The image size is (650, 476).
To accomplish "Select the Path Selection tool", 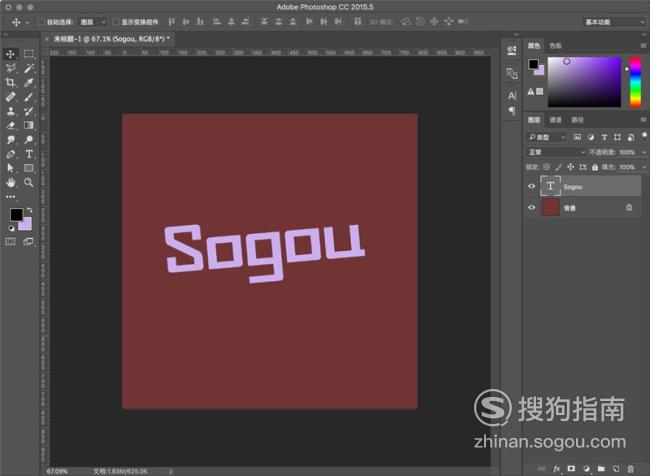I will [10, 168].
